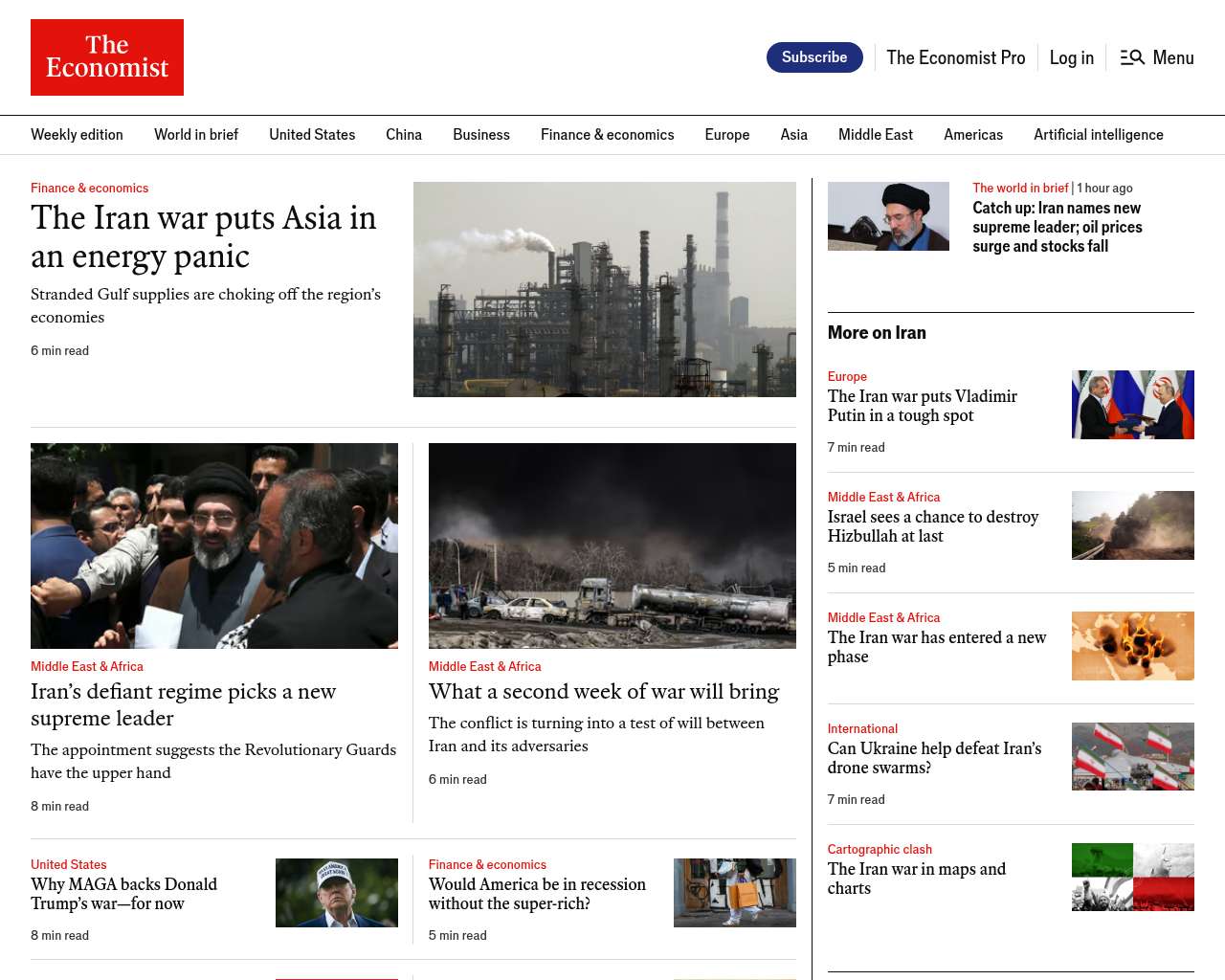Read 'The Iran war puts Asia in an energy panic'

click(x=203, y=236)
